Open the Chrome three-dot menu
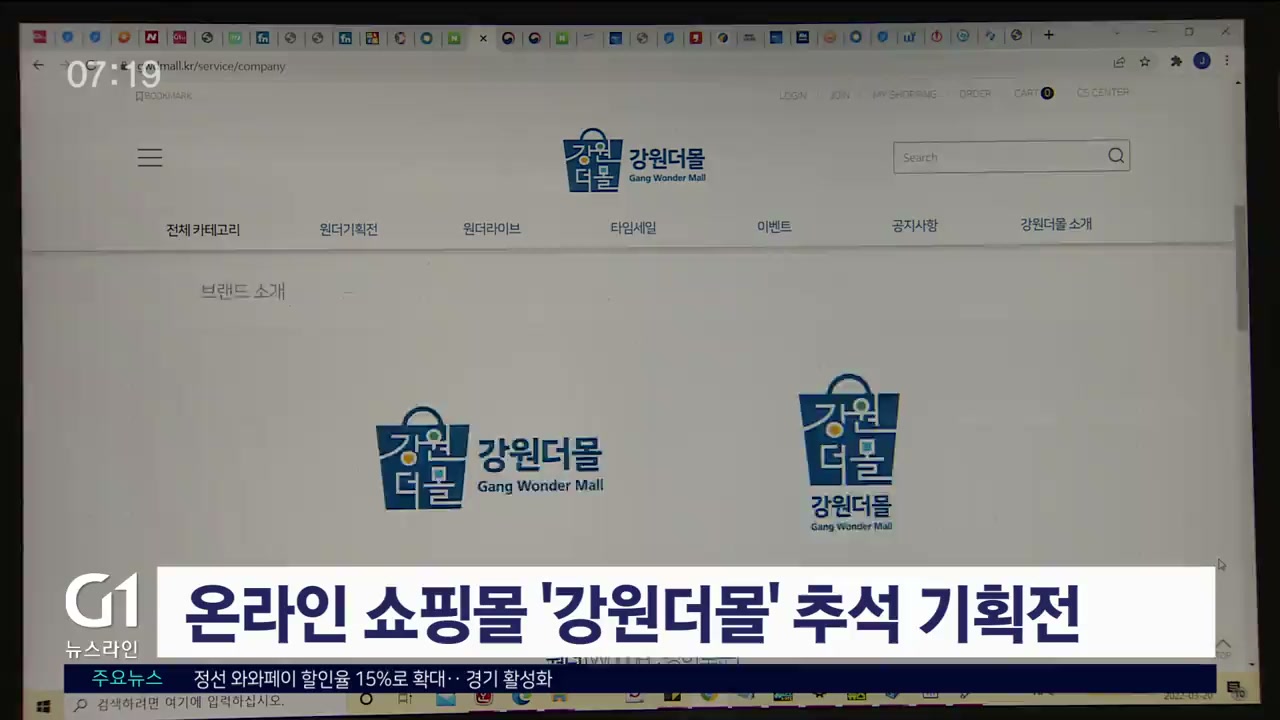The image size is (1280, 720). point(1227,61)
